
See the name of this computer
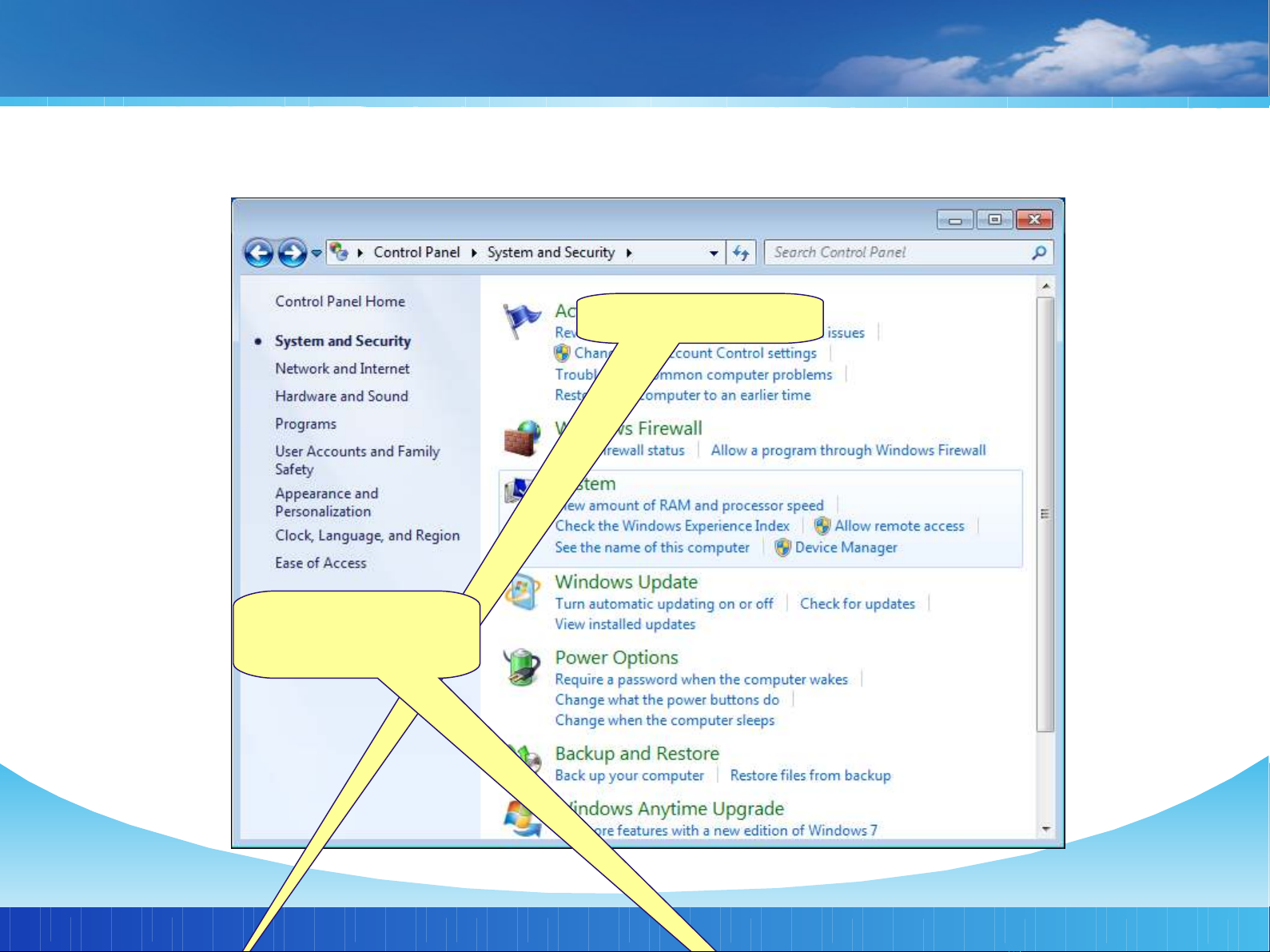(652, 548)
